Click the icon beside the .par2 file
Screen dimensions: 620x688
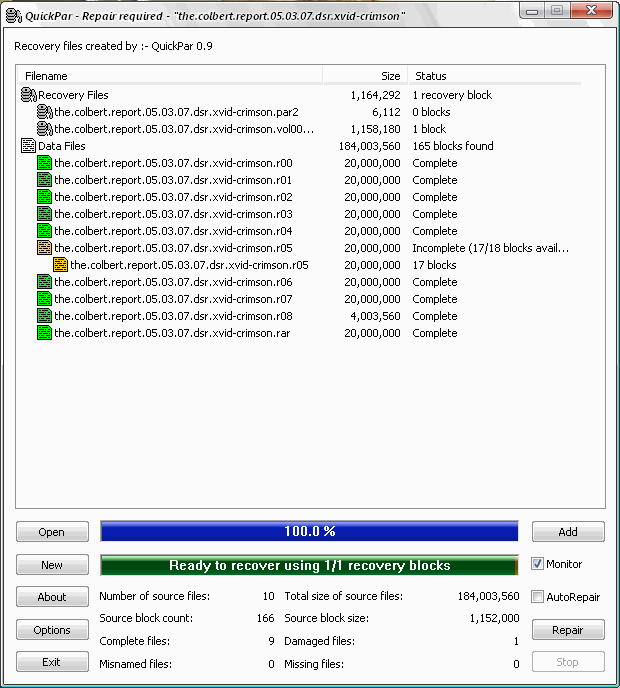click(x=44, y=112)
